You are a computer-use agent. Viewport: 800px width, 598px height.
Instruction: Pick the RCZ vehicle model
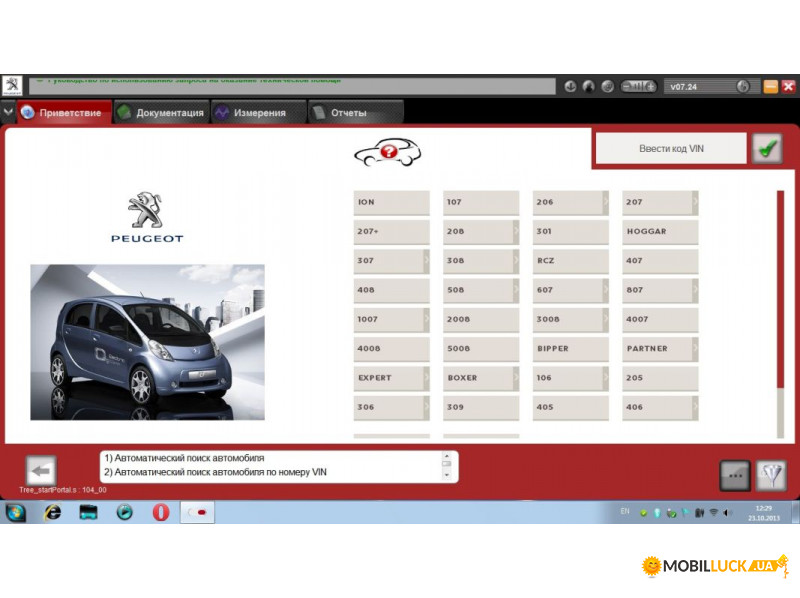point(569,261)
